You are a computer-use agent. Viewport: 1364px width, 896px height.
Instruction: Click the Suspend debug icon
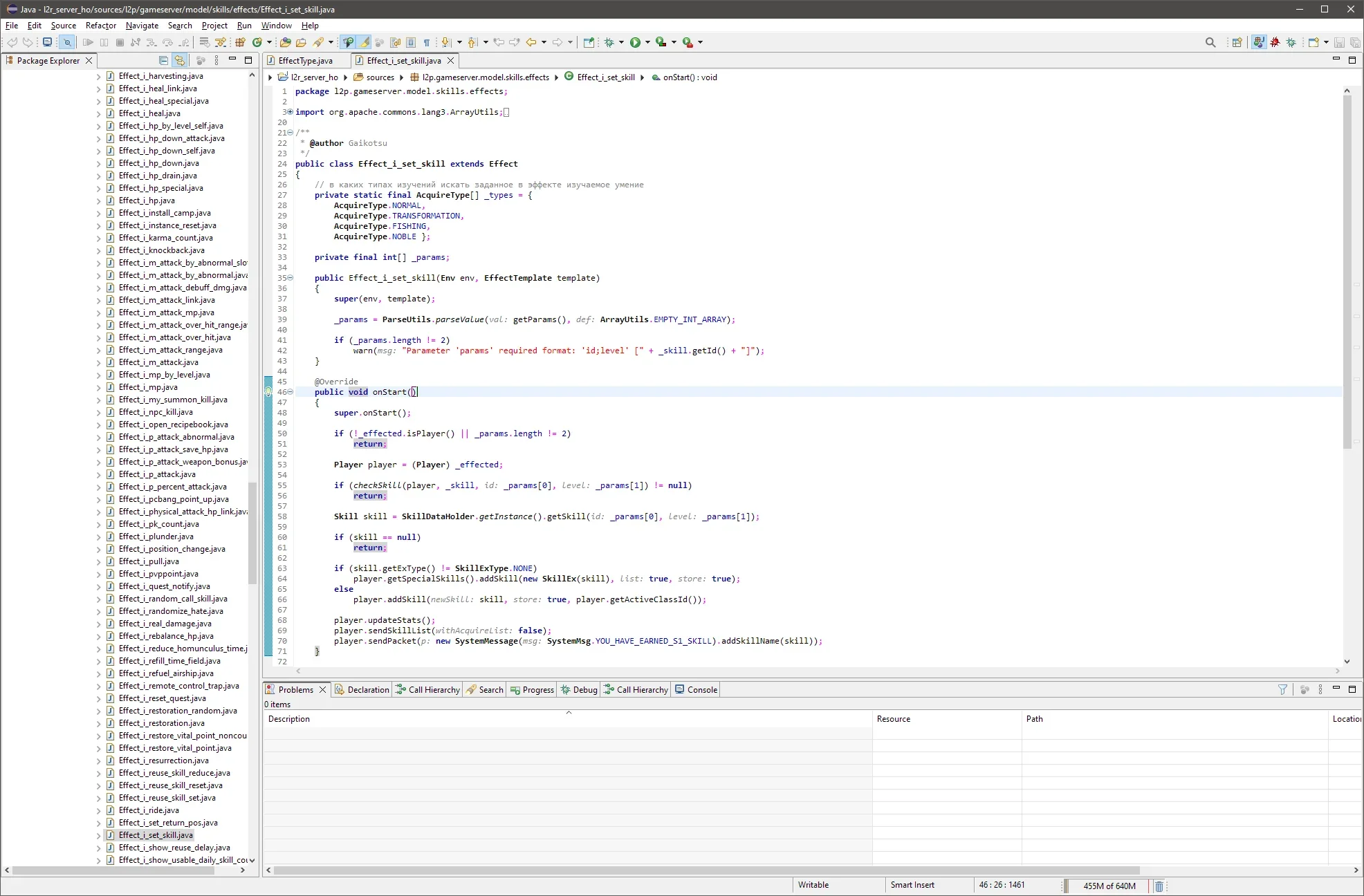[104, 42]
